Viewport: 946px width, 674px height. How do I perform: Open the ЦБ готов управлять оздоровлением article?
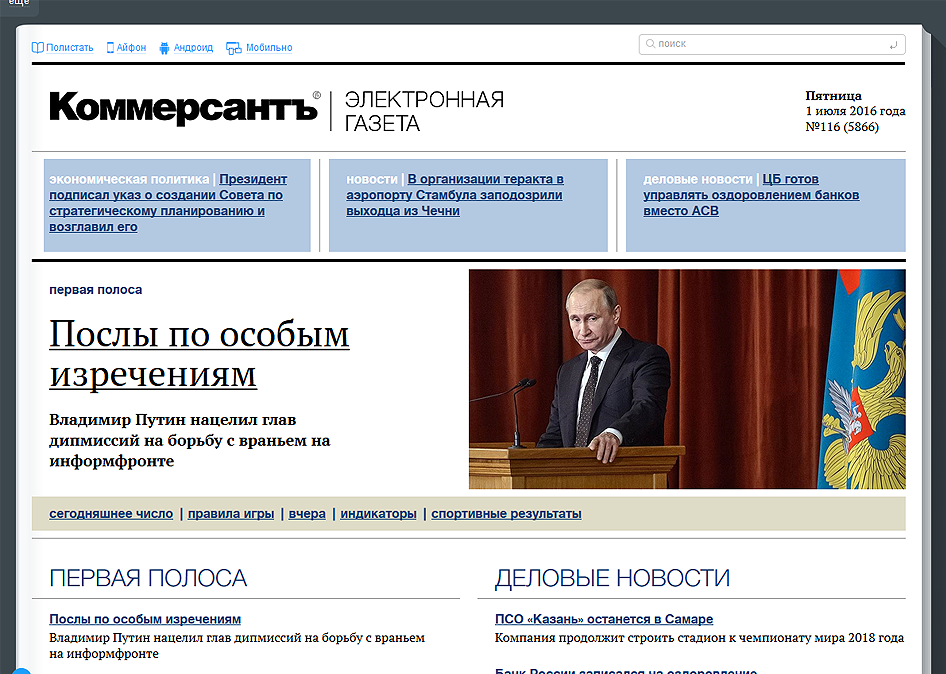point(750,195)
